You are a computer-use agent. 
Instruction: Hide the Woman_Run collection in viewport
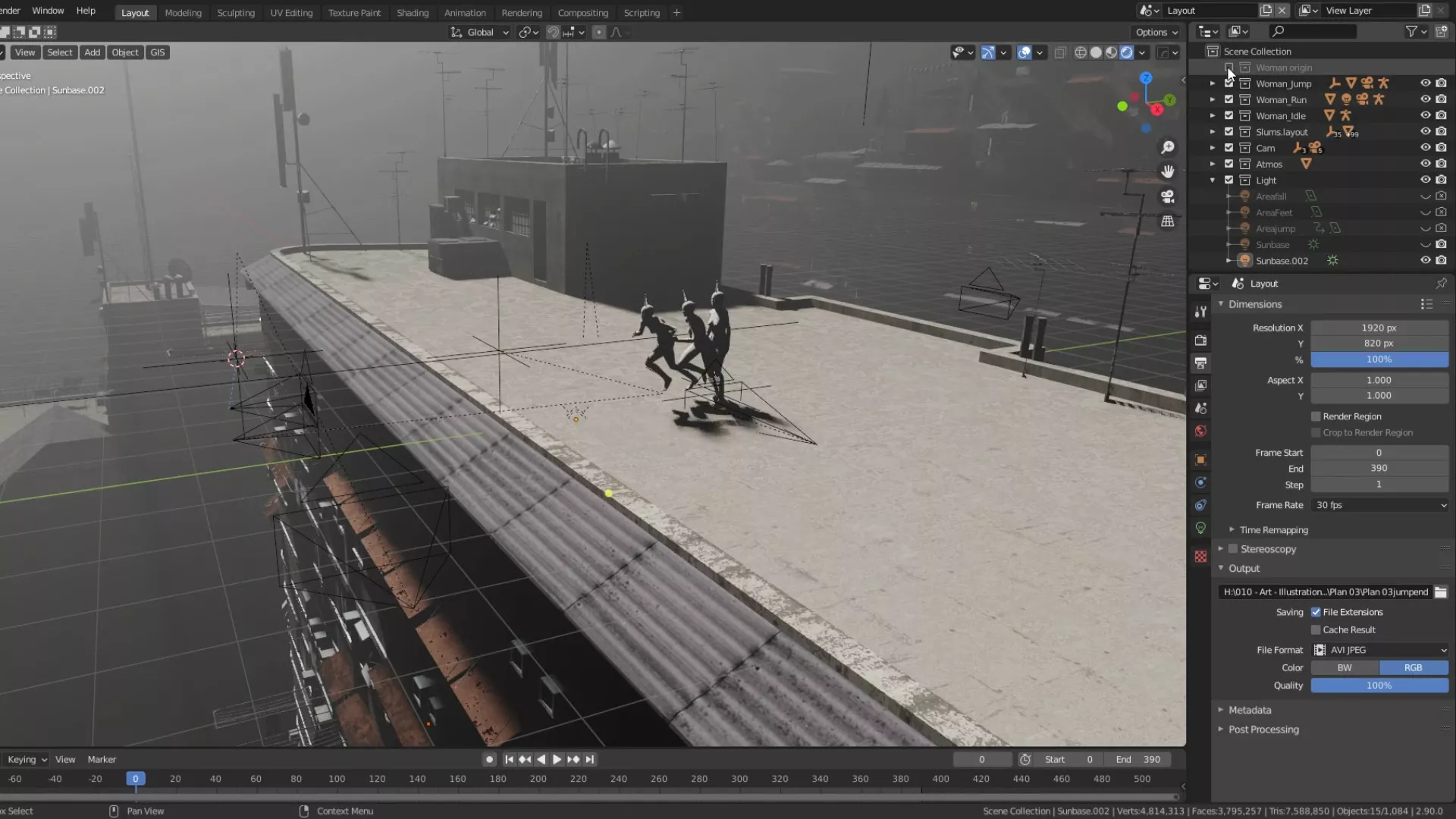point(1425,99)
